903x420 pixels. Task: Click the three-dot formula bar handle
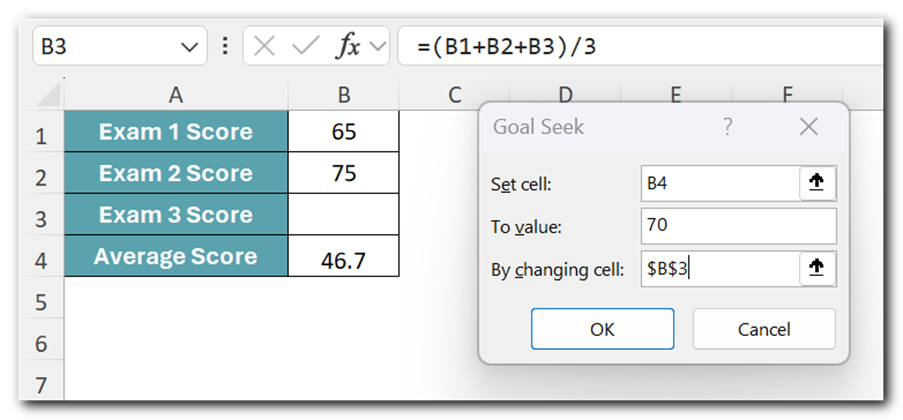(225, 46)
